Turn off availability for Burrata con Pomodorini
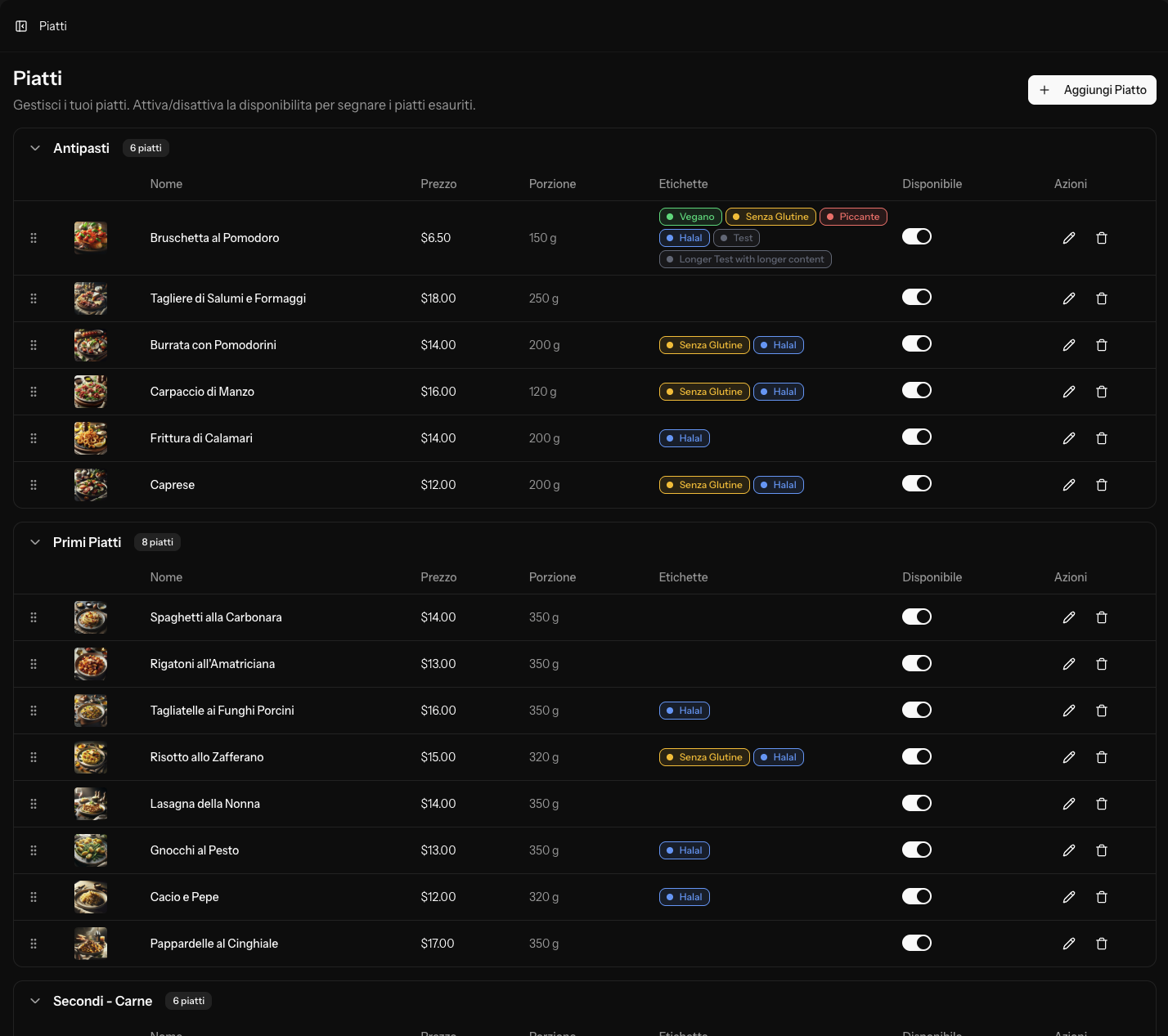The width and height of the screenshot is (1168, 1036). point(917,343)
